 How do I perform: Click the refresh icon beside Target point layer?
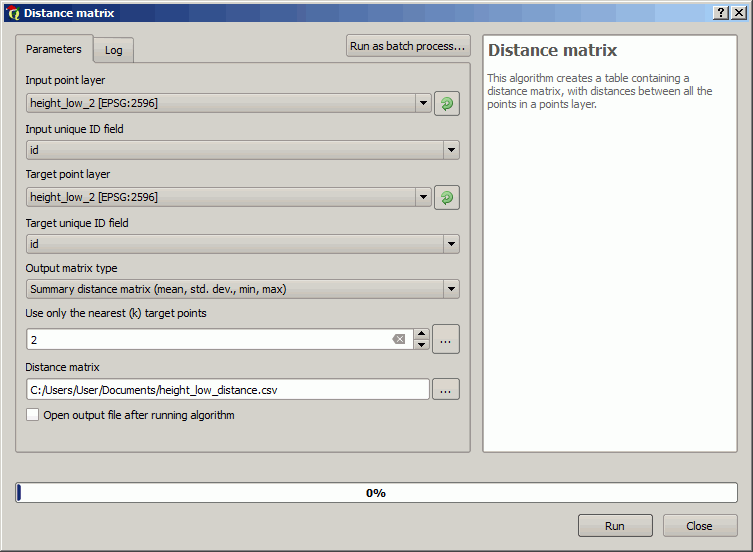(447, 197)
